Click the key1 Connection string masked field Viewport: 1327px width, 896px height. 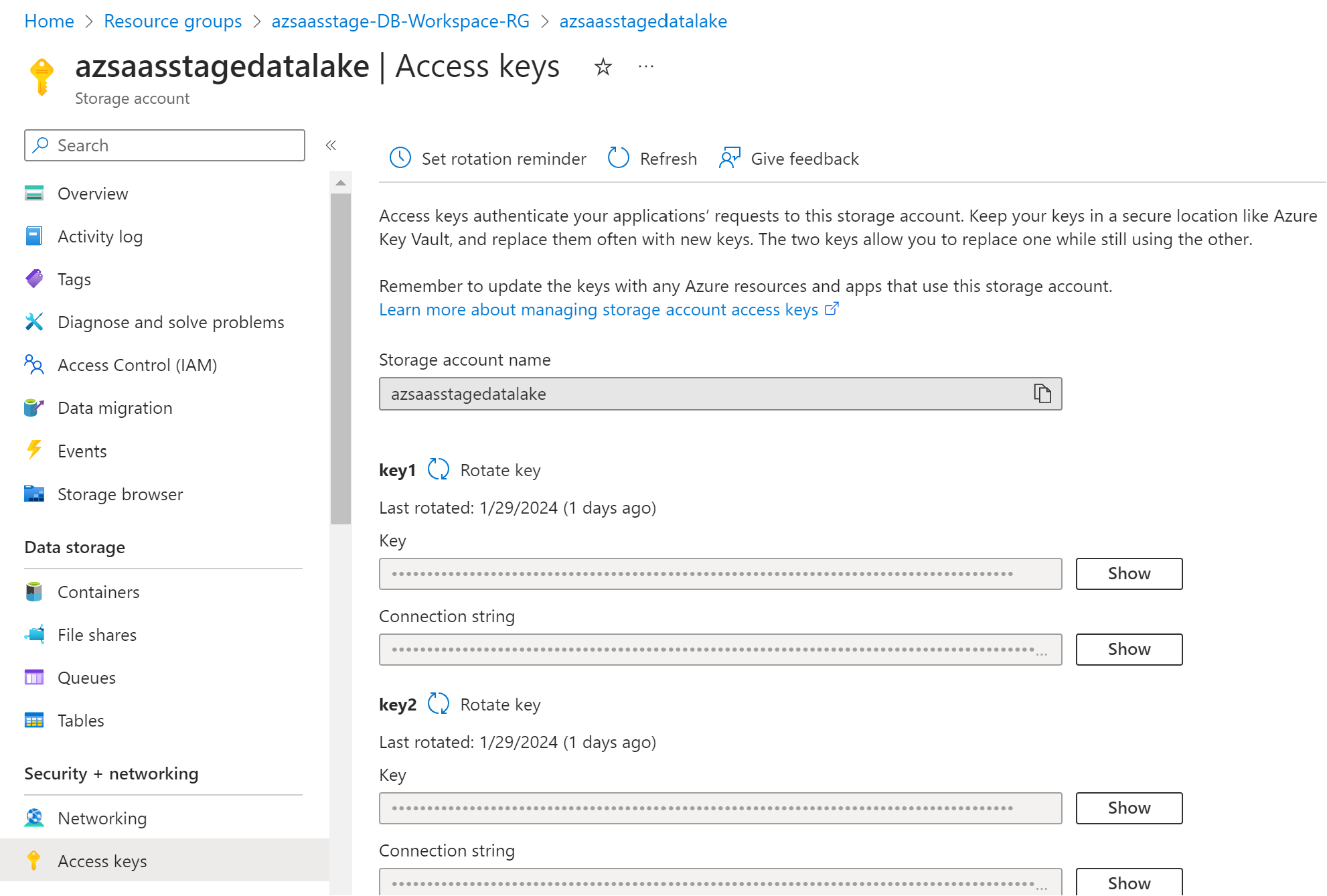coord(720,650)
